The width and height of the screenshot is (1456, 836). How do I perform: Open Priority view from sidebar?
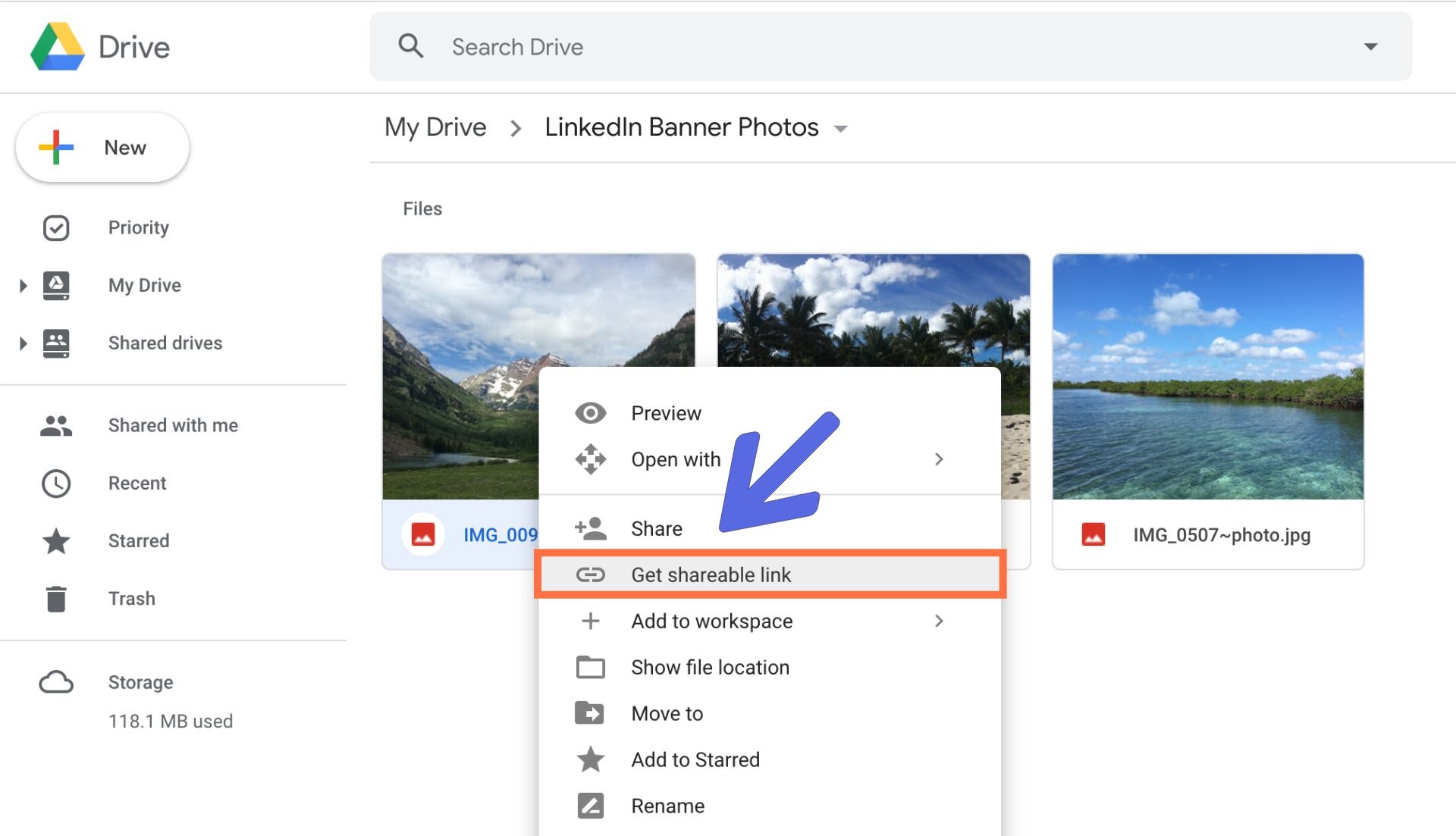pyautogui.click(x=138, y=227)
